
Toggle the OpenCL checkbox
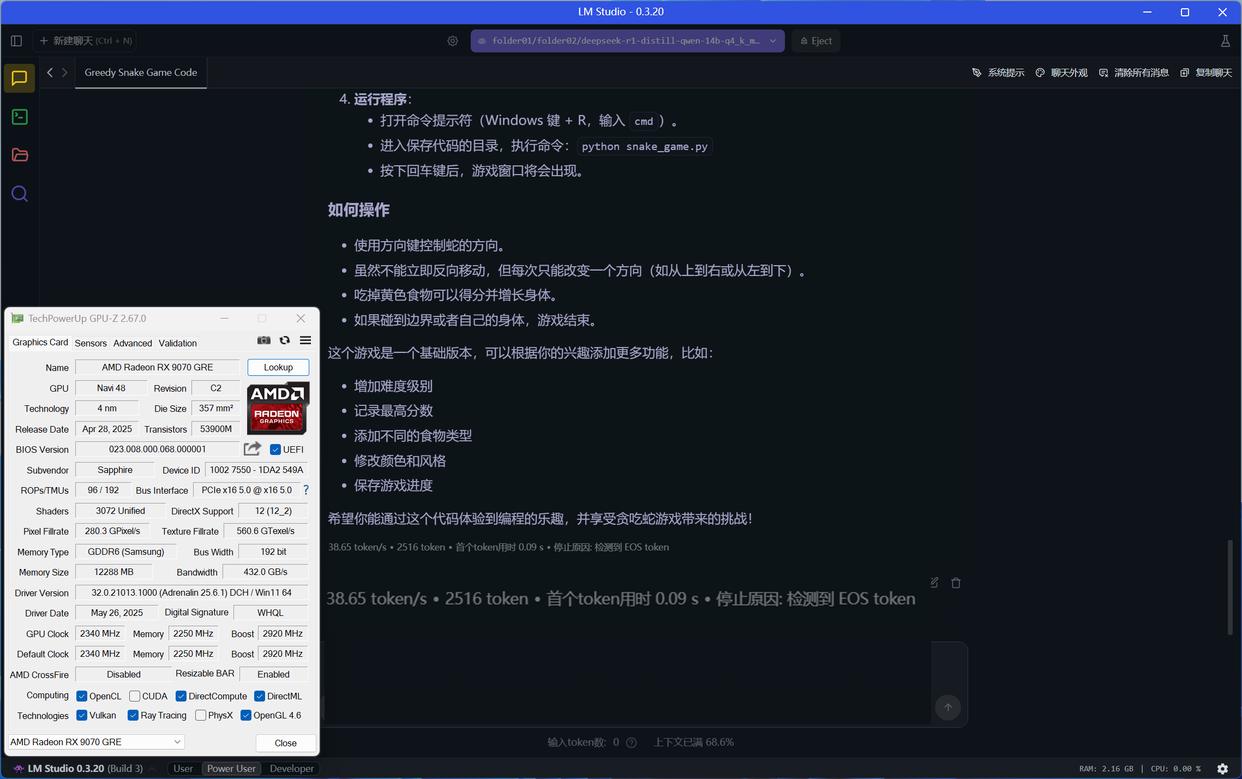click(82, 696)
